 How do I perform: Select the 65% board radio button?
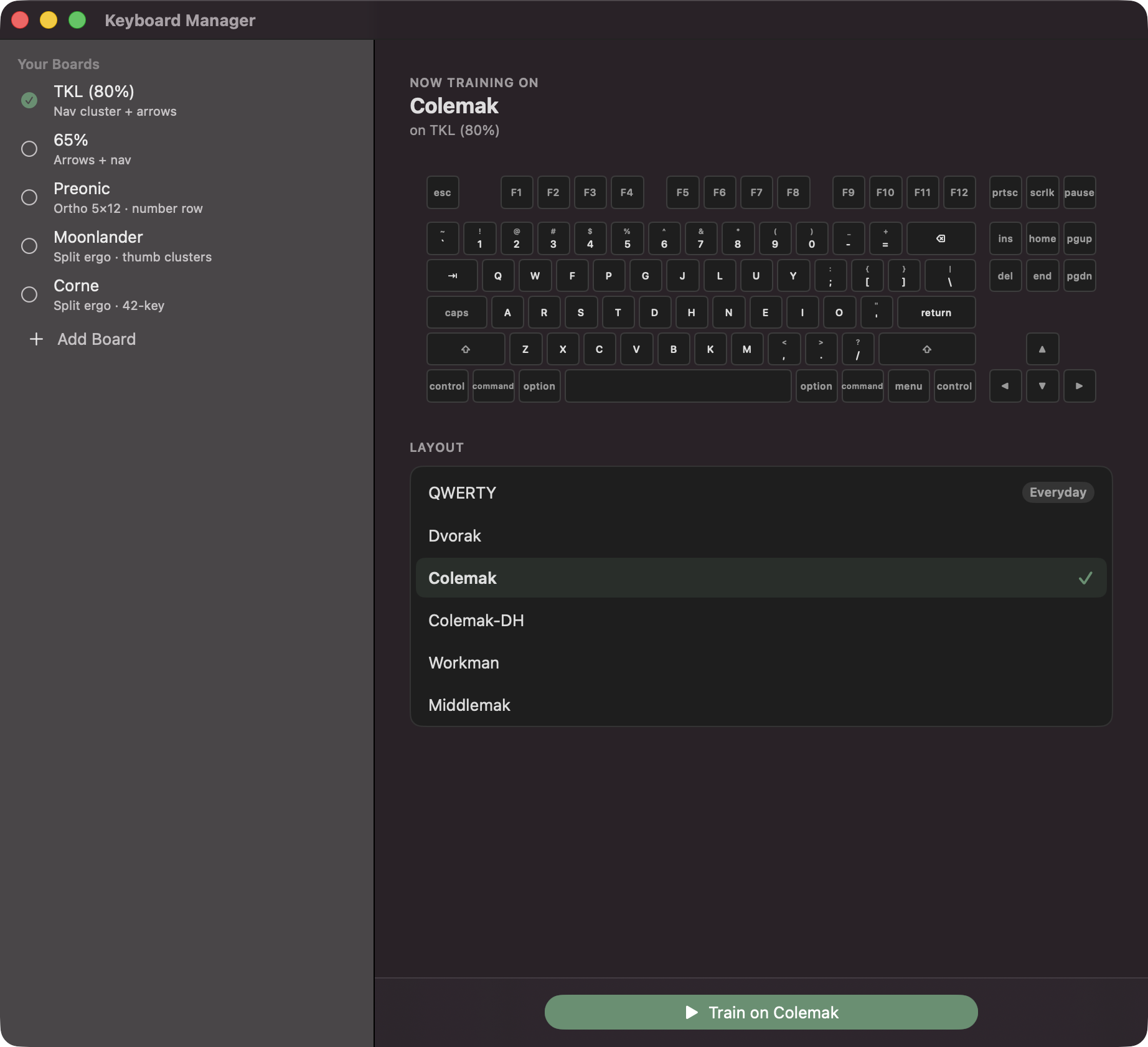pyautogui.click(x=29, y=149)
